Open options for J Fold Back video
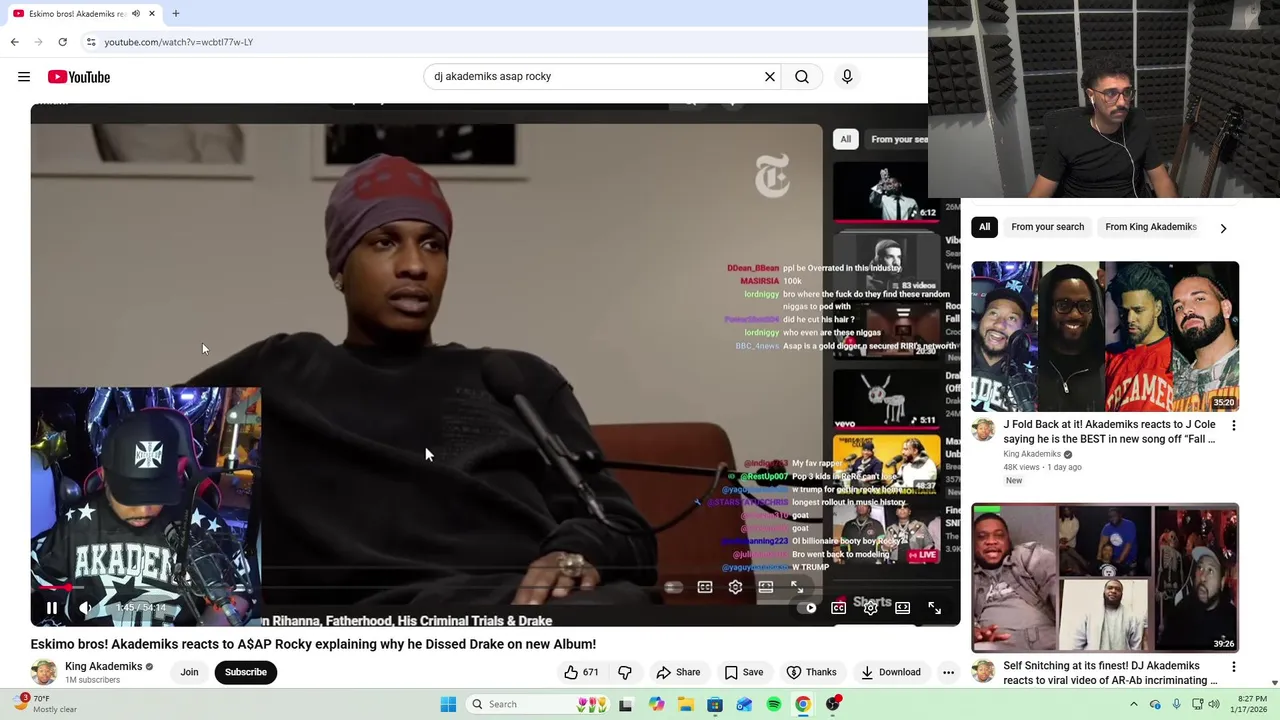 click(1233, 426)
